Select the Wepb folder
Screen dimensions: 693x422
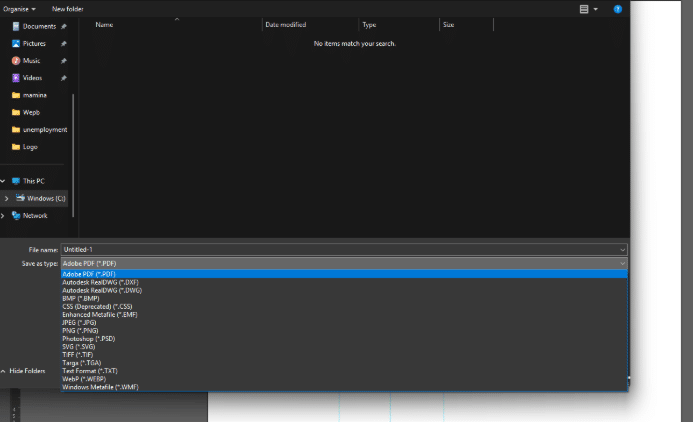point(31,113)
